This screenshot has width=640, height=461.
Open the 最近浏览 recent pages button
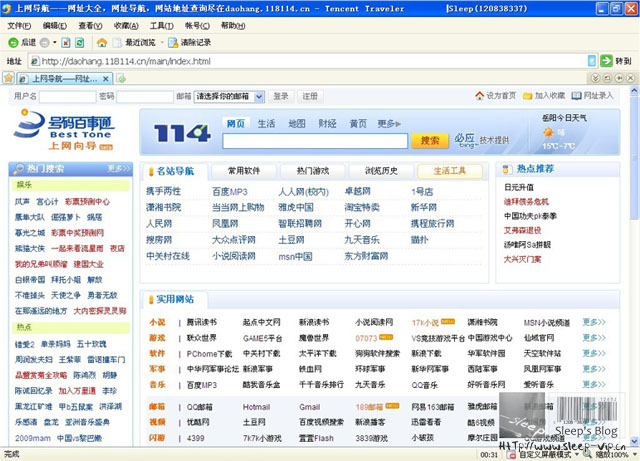(x=135, y=42)
